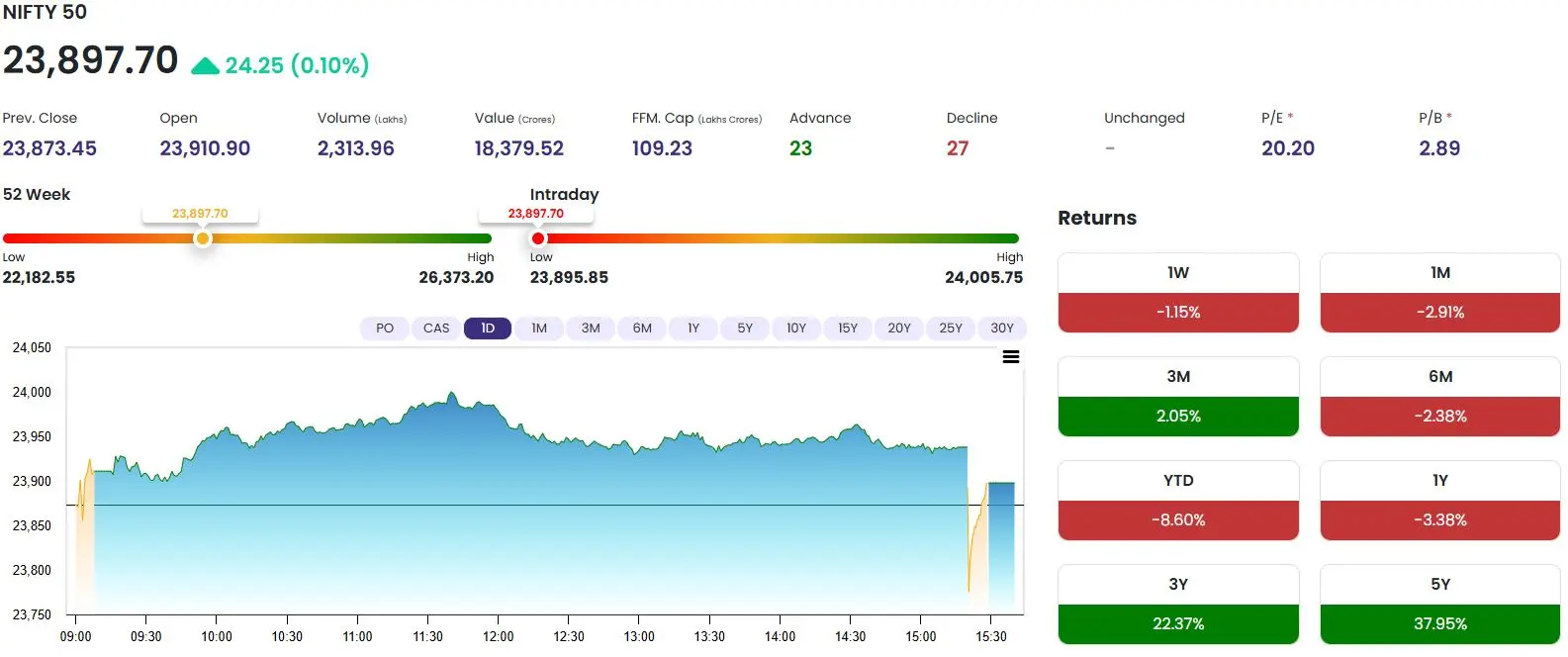Click FFM. Cap value 109.23
The height and width of the screenshot is (657, 1568).
click(662, 148)
